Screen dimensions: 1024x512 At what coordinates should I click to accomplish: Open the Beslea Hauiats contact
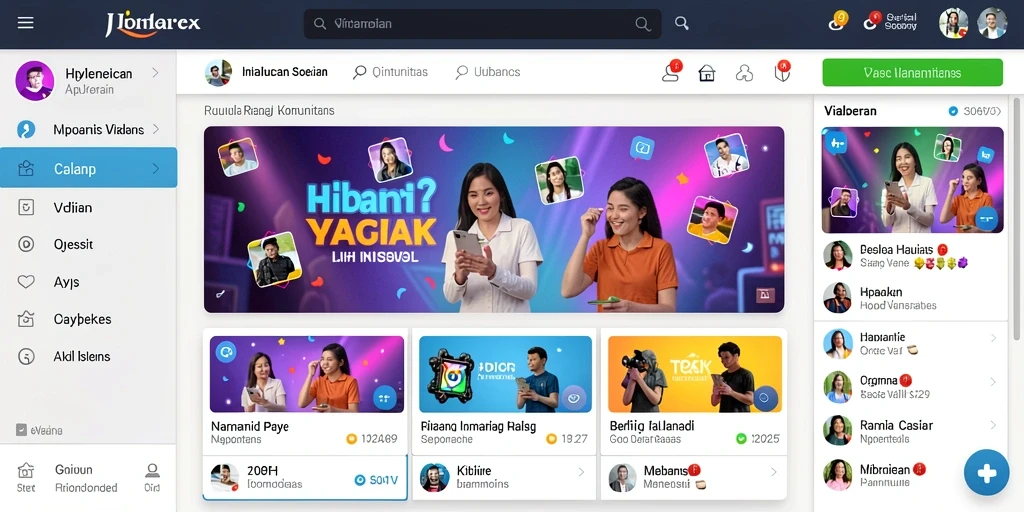pos(912,255)
